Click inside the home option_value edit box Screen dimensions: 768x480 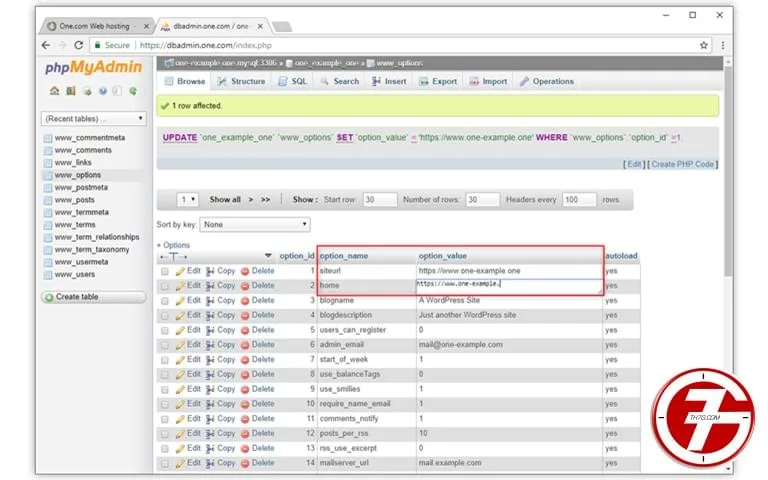point(509,287)
